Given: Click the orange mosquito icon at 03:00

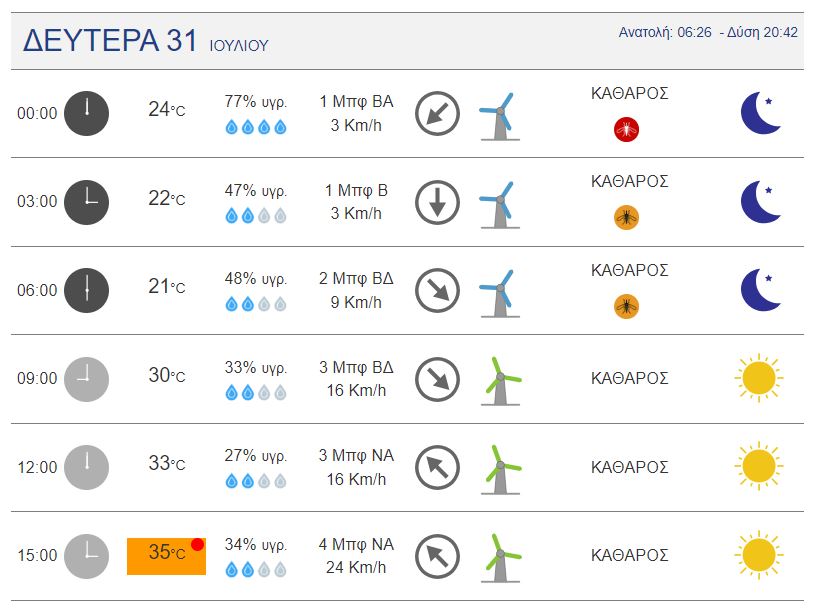Looking at the screenshot, I should pyautogui.click(x=627, y=217).
